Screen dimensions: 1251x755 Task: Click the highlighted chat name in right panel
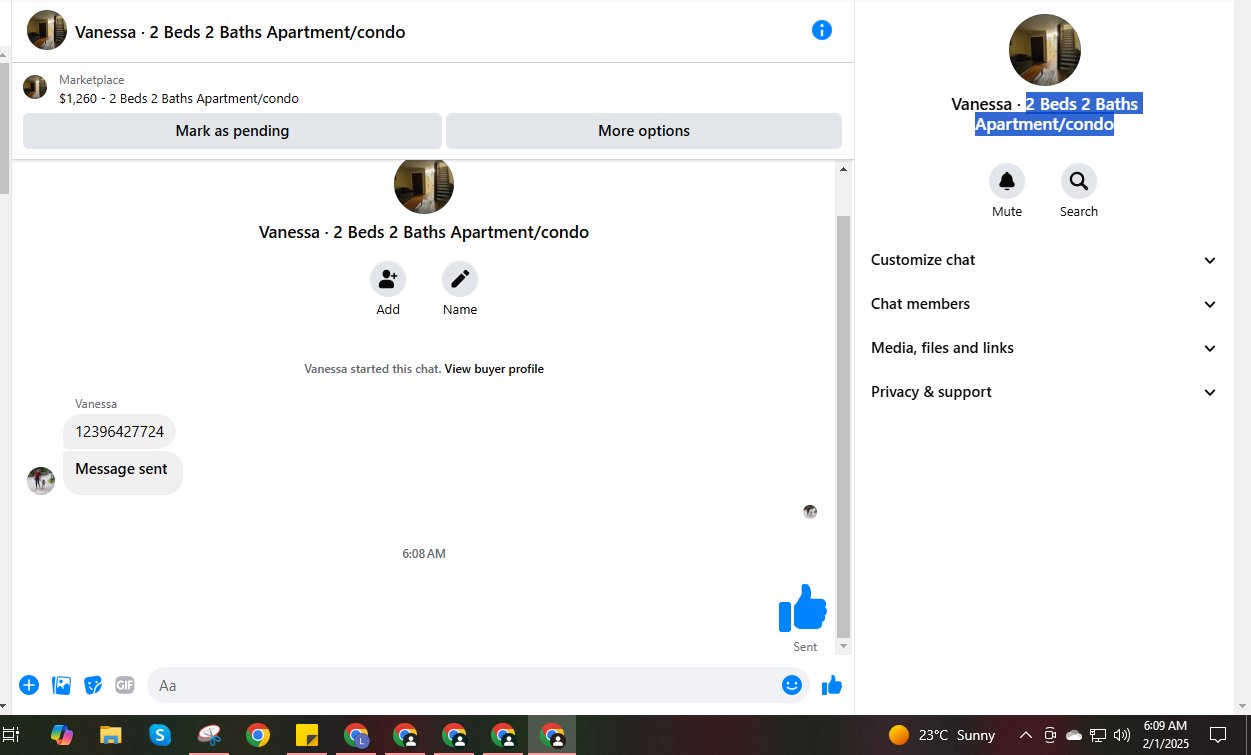1045,114
